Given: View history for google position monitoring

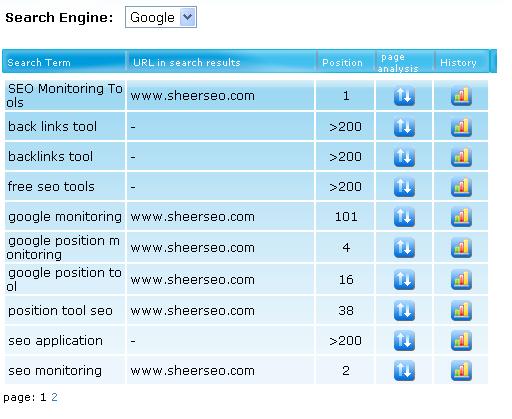Looking at the screenshot, I should (x=461, y=248).
